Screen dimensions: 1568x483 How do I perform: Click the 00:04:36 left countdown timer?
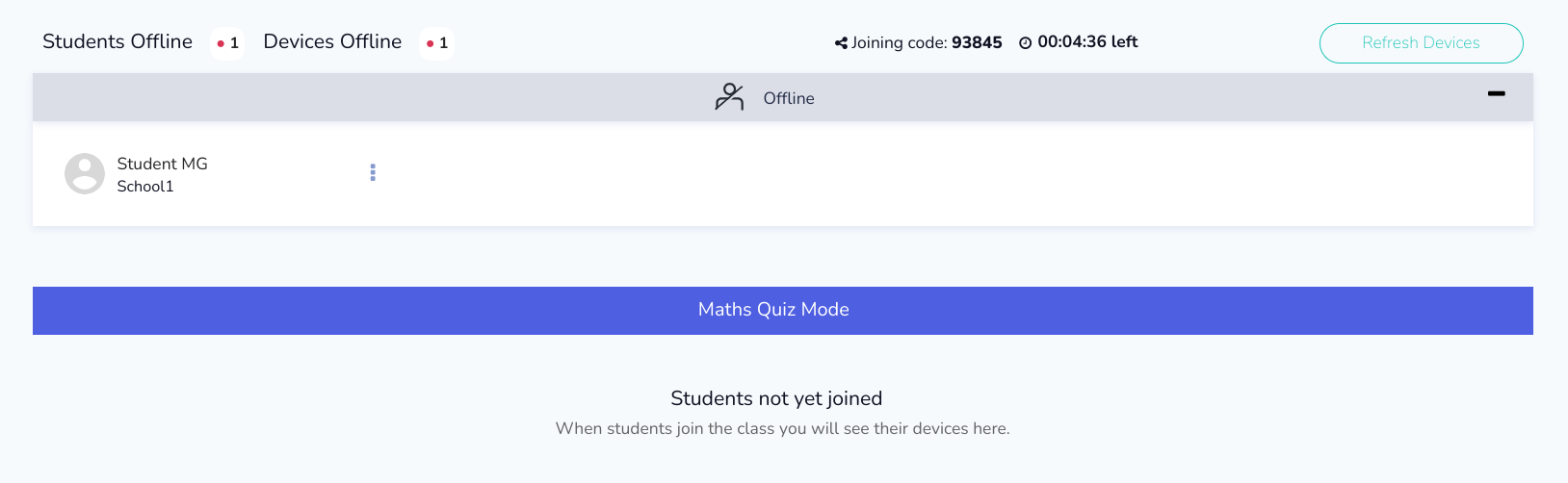1087,41
